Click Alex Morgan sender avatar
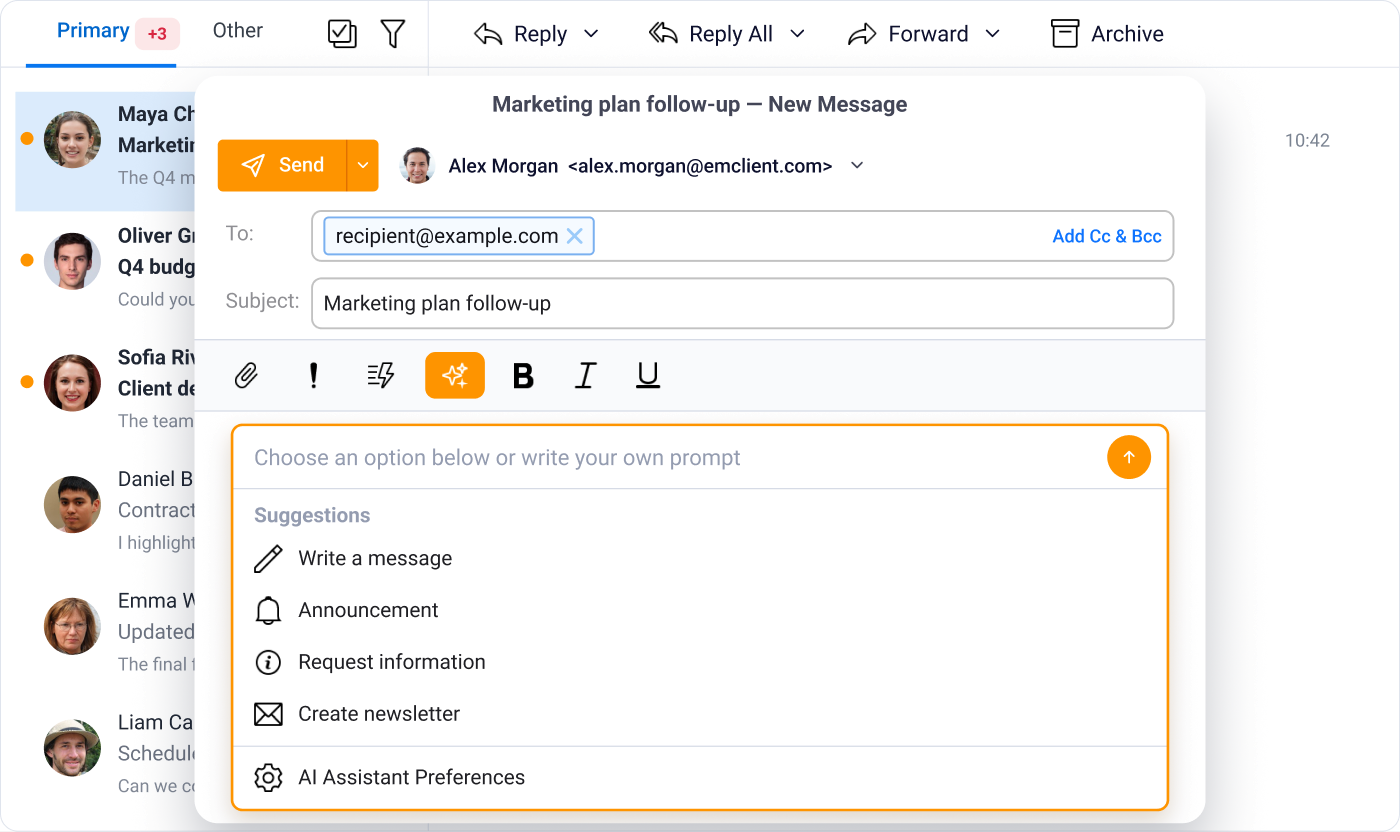The width and height of the screenshot is (1400, 832). pos(417,165)
